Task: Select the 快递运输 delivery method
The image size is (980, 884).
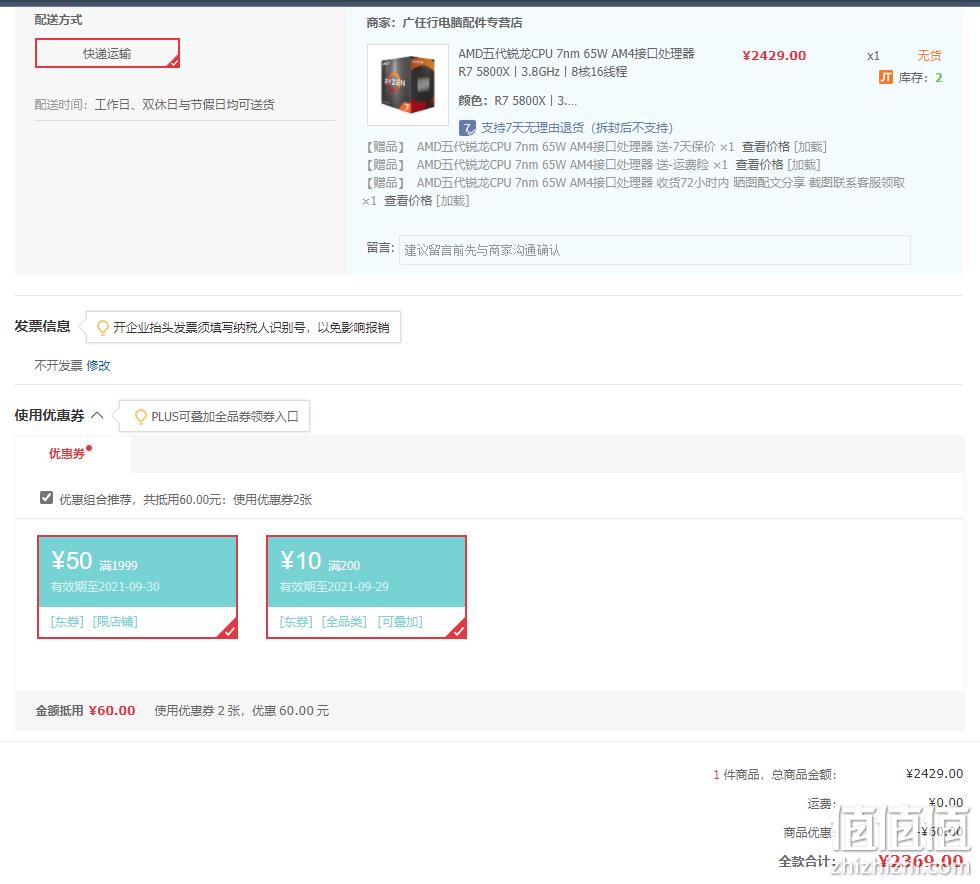Action: [x=108, y=53]
